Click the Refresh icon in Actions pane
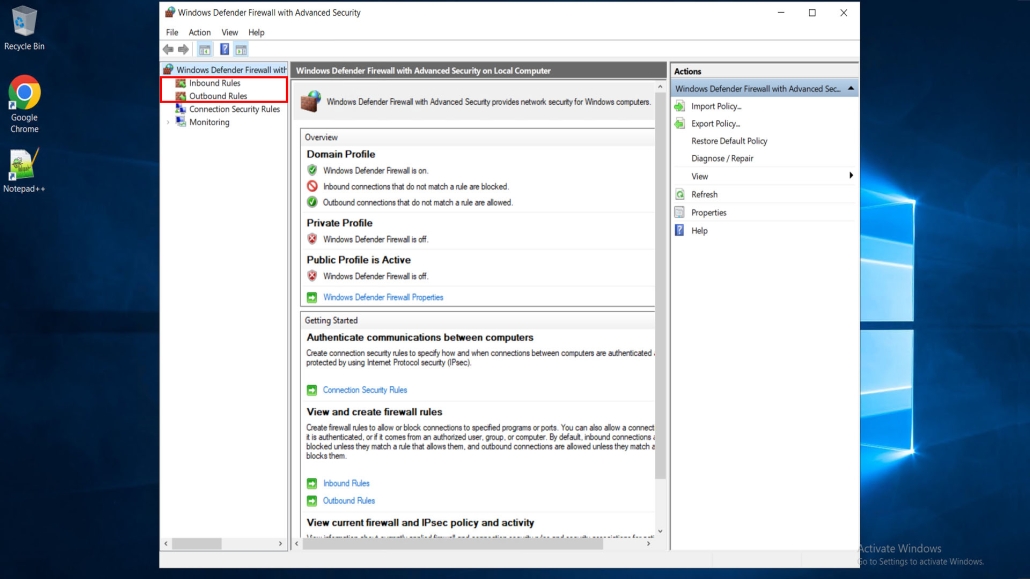 coord(680,195)
